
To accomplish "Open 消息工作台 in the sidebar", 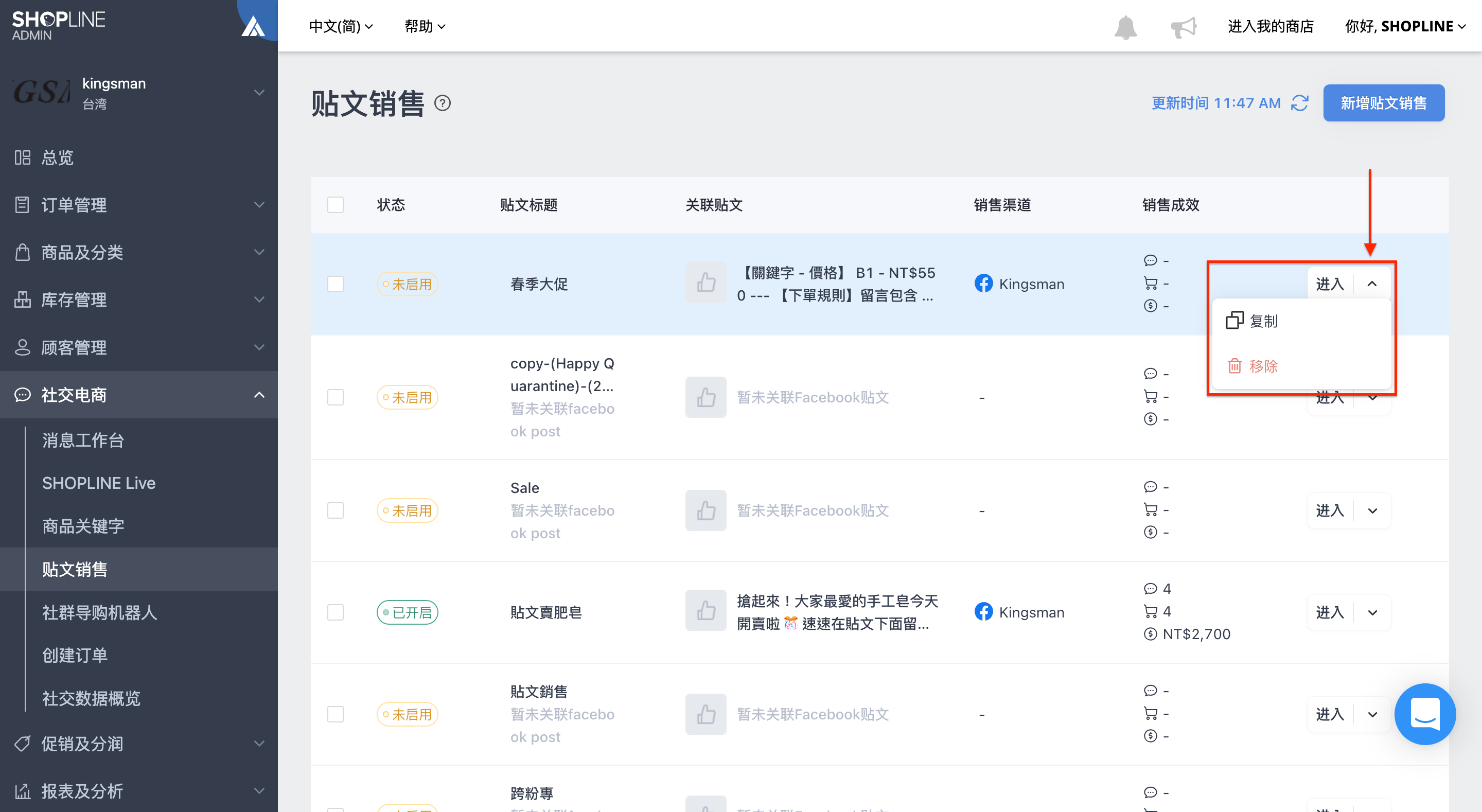I will point(83,440).
